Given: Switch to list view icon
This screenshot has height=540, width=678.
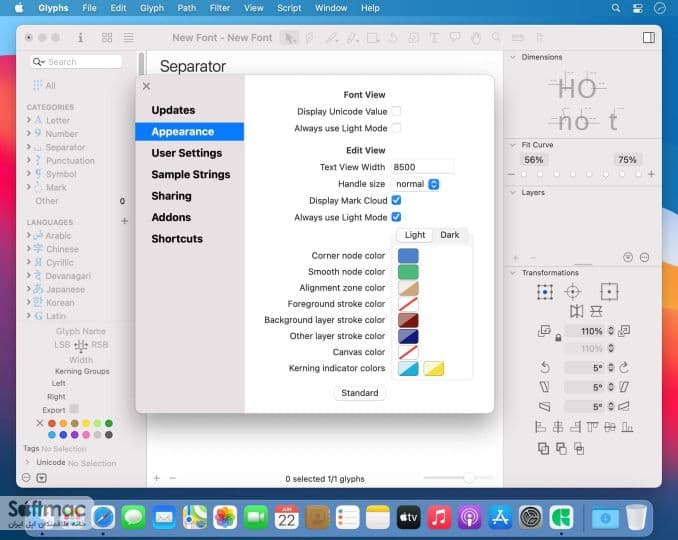Looking at the screenshot, I should point(128,38).
